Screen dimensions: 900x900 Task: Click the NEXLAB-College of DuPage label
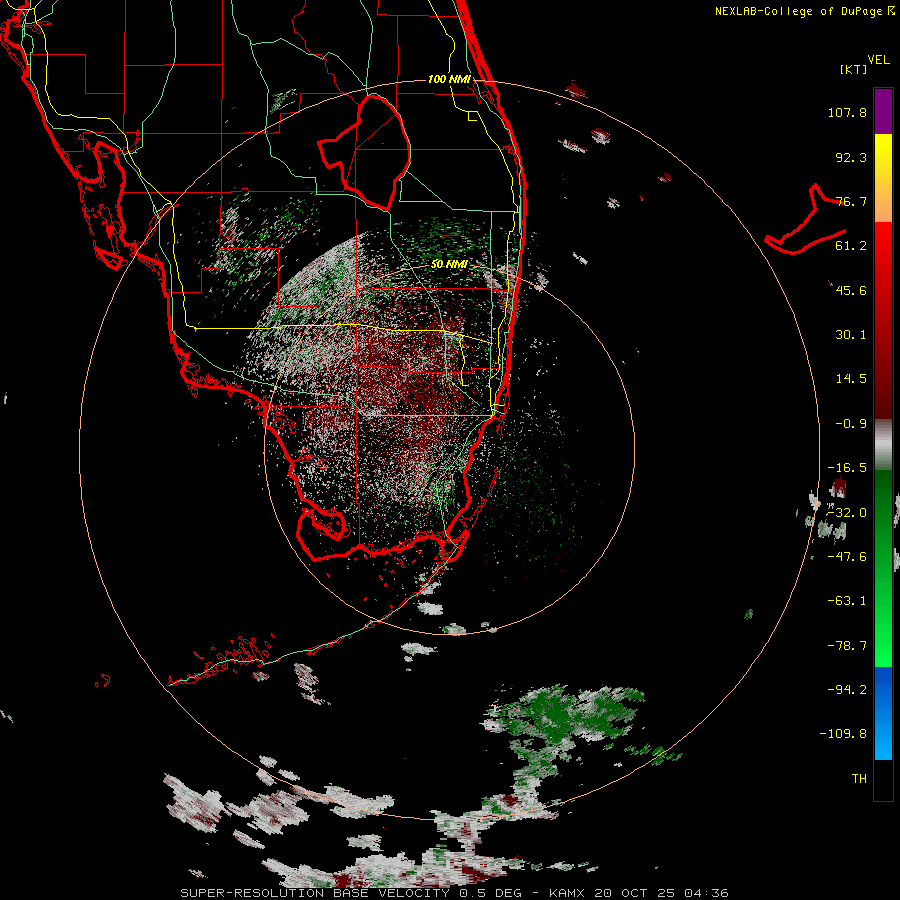coord(799,11)
